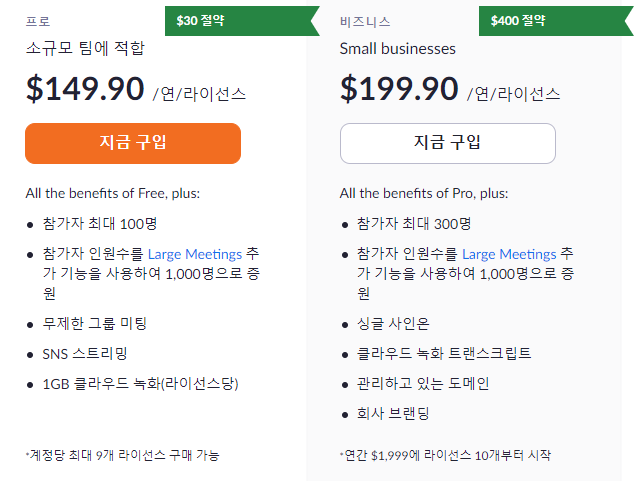Click the $199.90 price text
The width and height of the screenshot is (638, 481).
tap(399, 89)
